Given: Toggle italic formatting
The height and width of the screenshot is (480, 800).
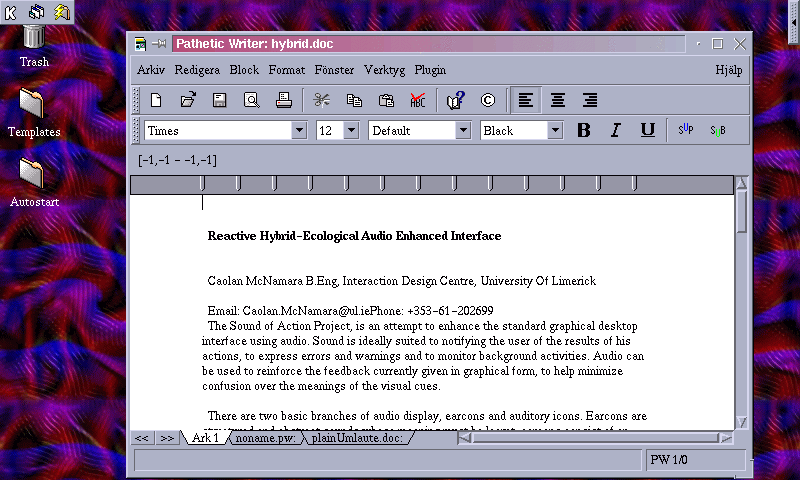Looking at the screenshot, I should coord(616,131).
